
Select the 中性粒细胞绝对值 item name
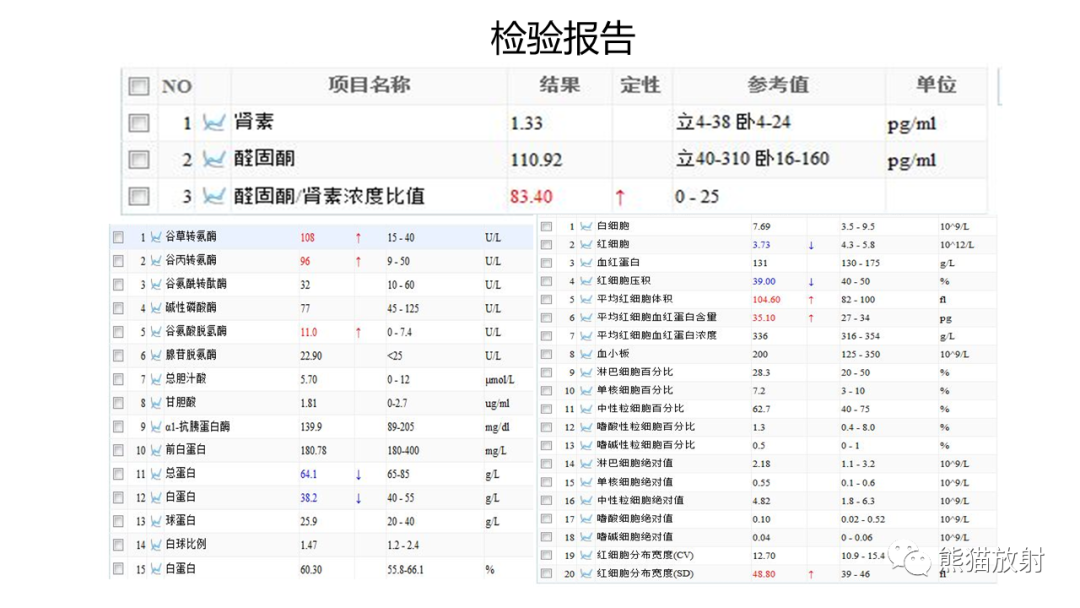coord(640,501)
